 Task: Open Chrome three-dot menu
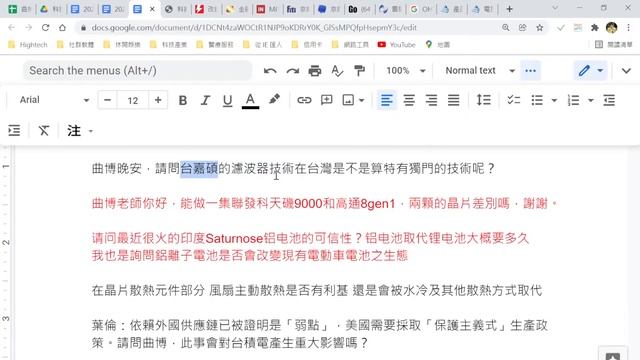(629, 27)
